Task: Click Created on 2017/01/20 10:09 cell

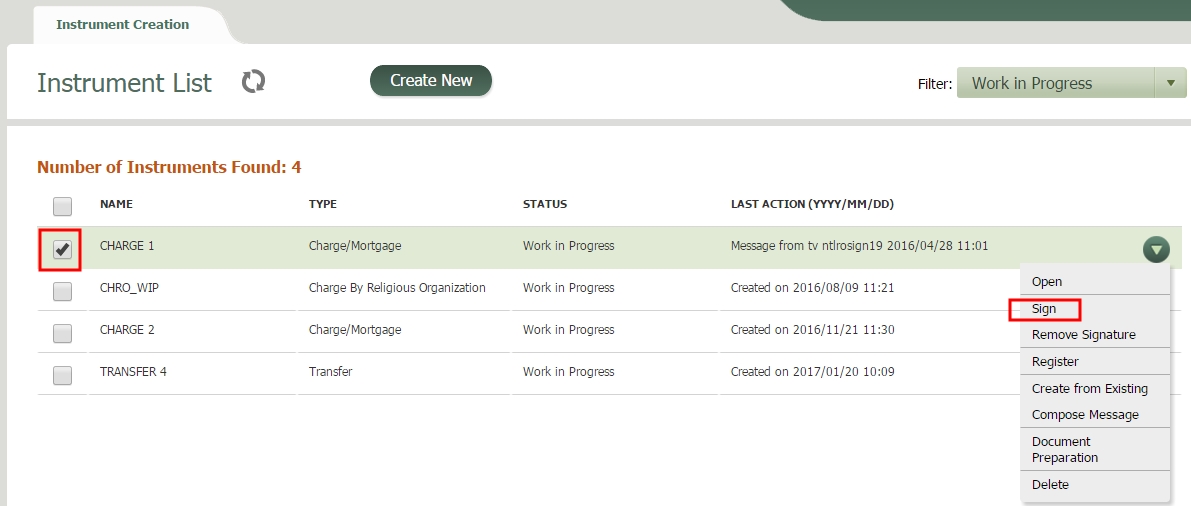Action: 813,372
